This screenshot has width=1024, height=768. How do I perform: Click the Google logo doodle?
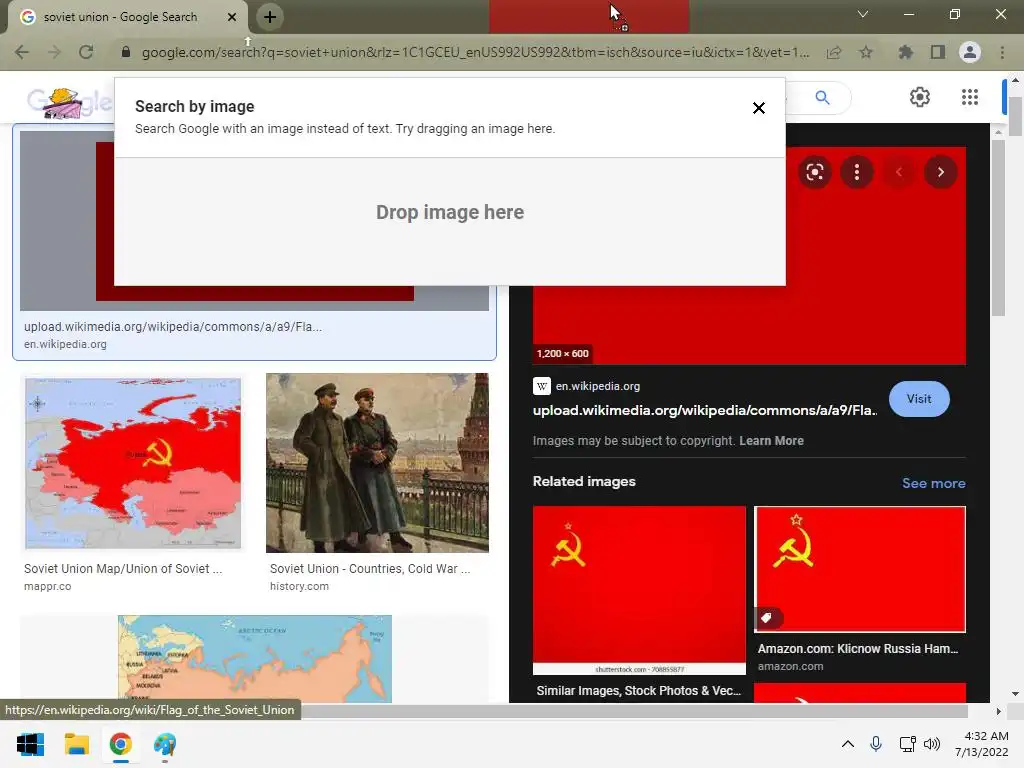click(x=69, y=102)
